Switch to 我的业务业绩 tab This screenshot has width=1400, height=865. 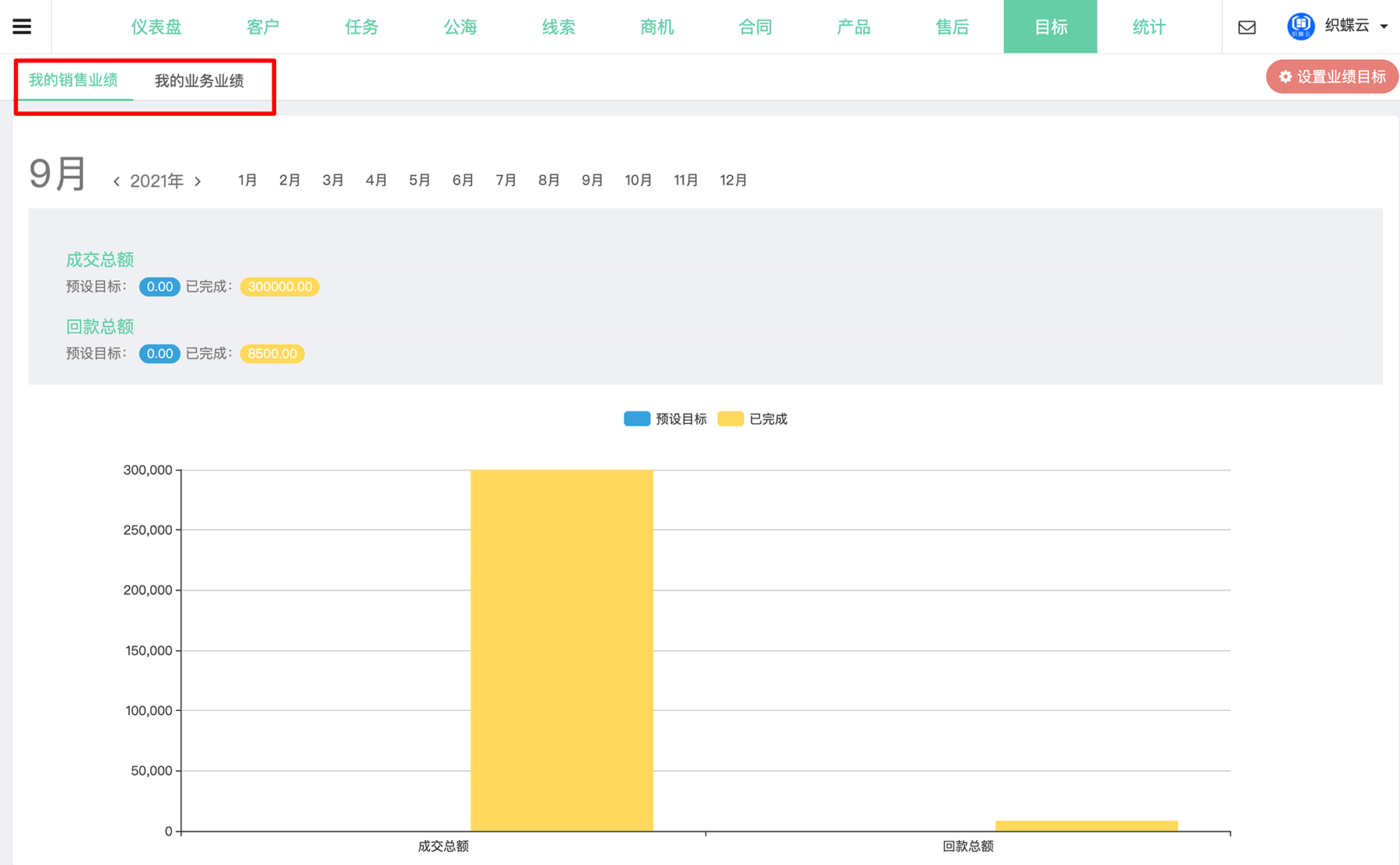pos(199,81)
